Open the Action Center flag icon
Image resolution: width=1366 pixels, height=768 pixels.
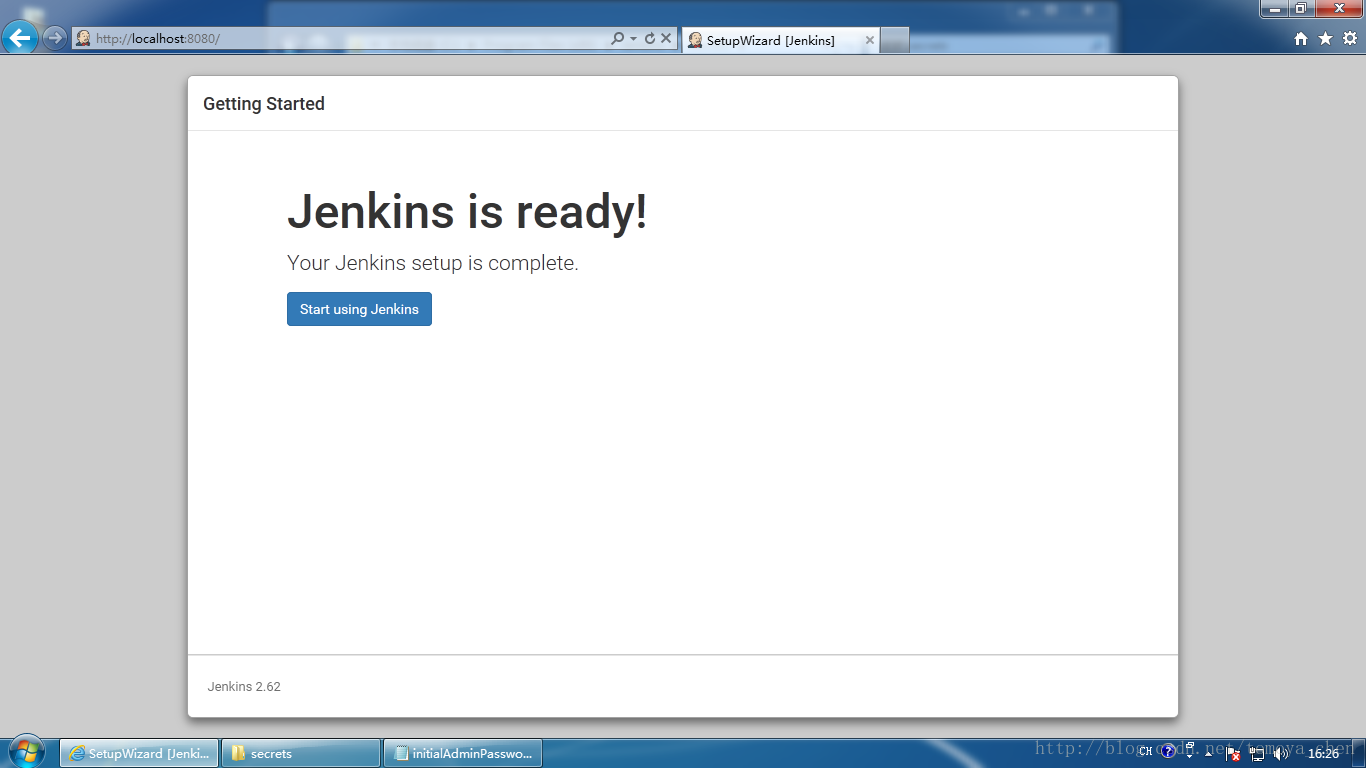click(1233, 753)
